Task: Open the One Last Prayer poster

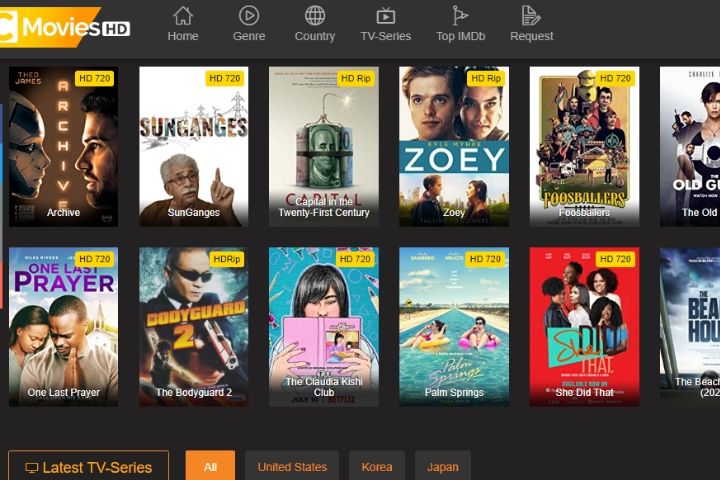Action: coord(63,327)
